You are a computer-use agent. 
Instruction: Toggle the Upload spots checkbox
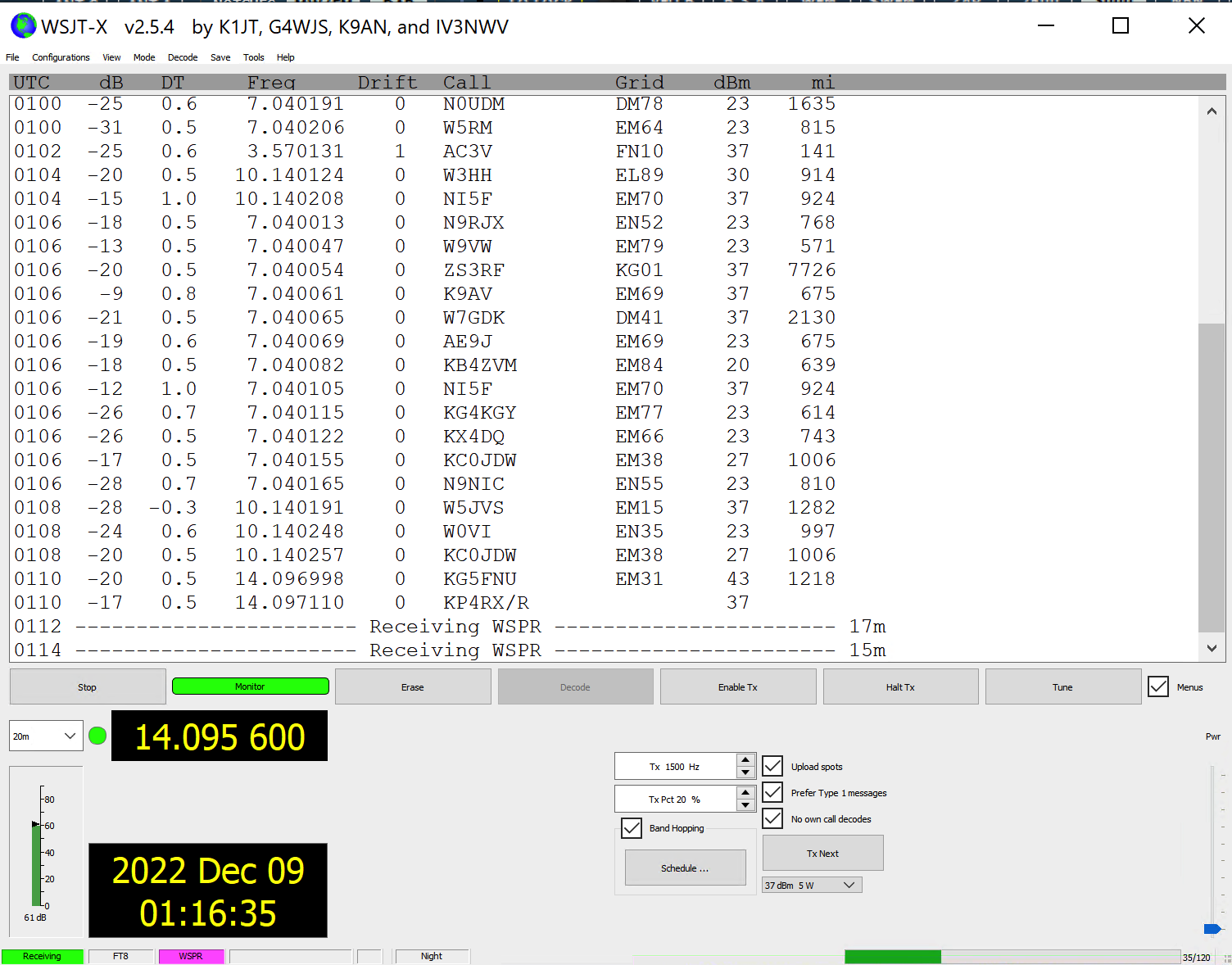click(772, 766)
